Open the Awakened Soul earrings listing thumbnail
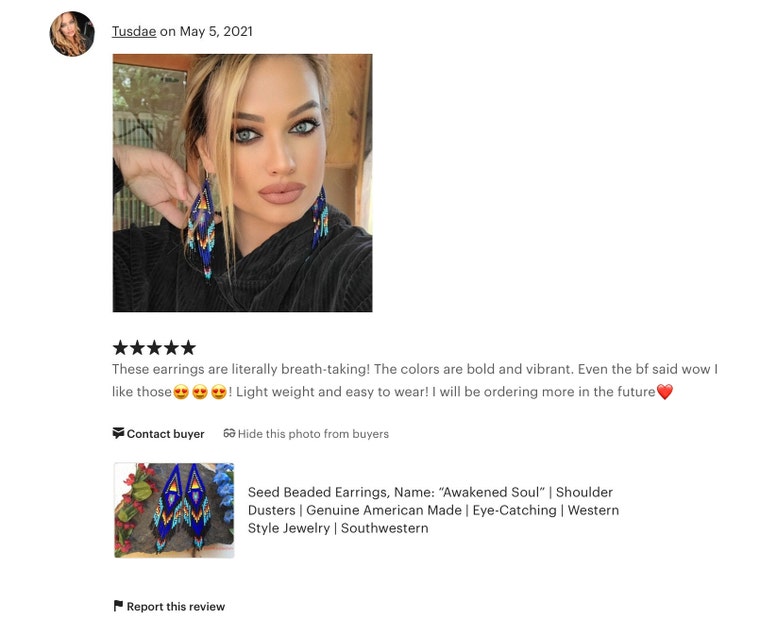The width and height of the screenshot is (760, 619). [174, 510]
